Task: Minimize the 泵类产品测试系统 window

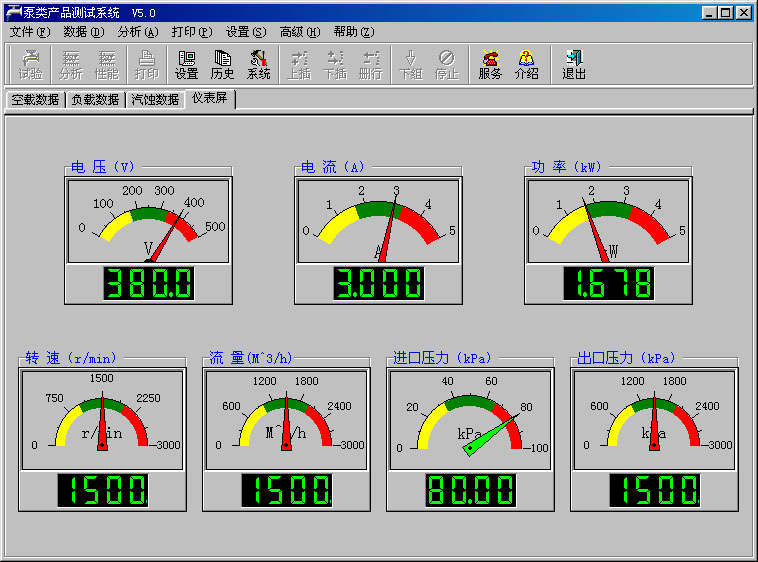Action: pos(710,13)
